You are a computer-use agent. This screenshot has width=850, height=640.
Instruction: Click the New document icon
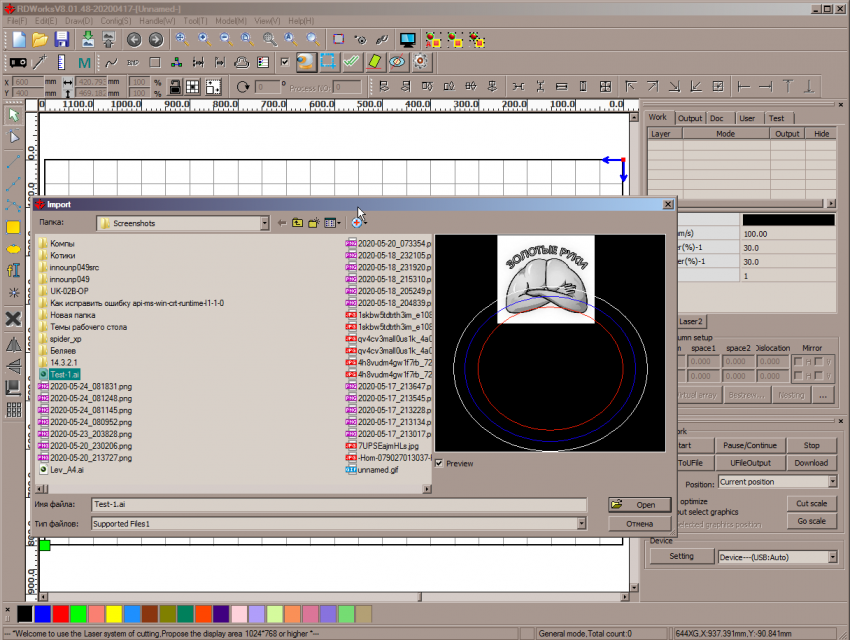[18, 40]
